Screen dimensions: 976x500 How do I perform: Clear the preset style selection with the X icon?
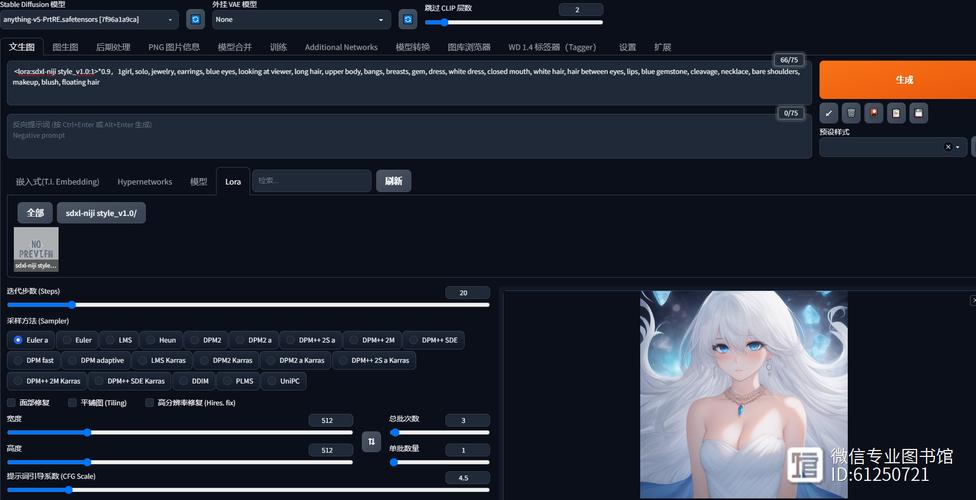tap(948, 147)
